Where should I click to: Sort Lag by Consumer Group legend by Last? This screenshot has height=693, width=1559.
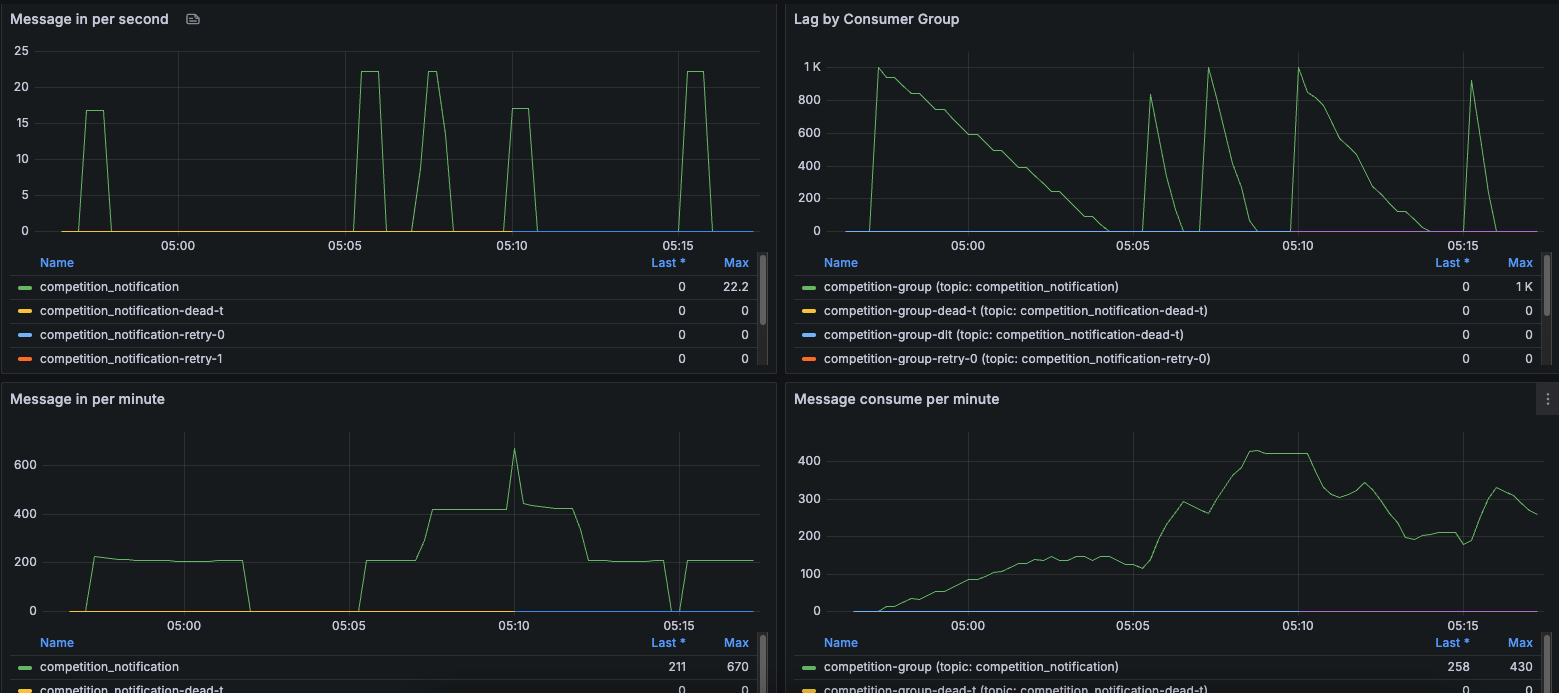(1452, 263)
